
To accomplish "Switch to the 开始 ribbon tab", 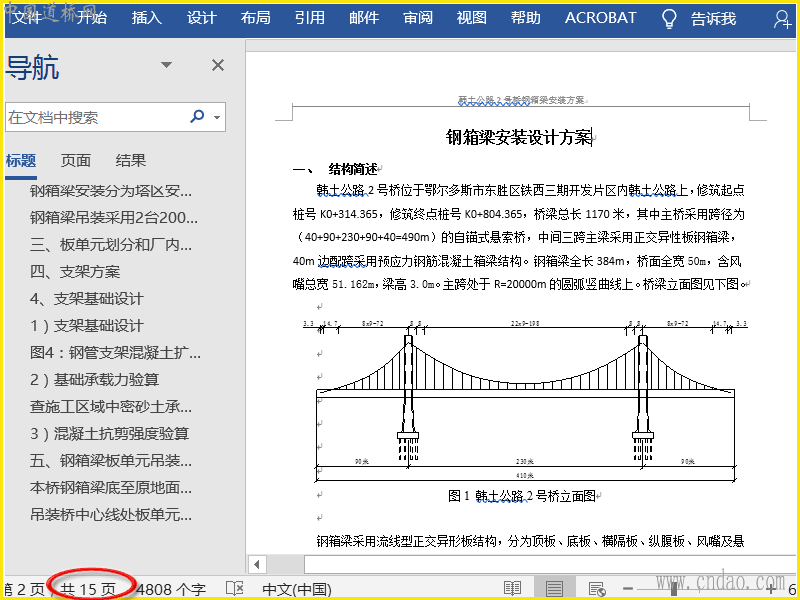I will coord(92,18).
